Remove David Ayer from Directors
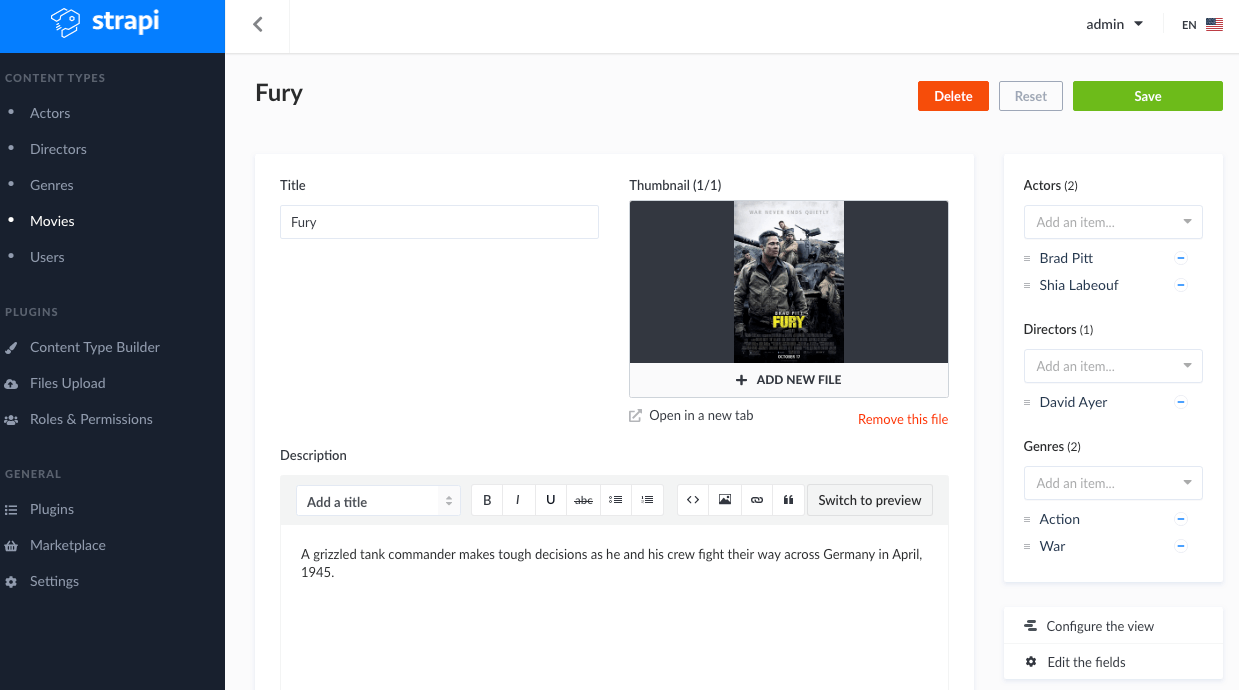 [1181, 402]
